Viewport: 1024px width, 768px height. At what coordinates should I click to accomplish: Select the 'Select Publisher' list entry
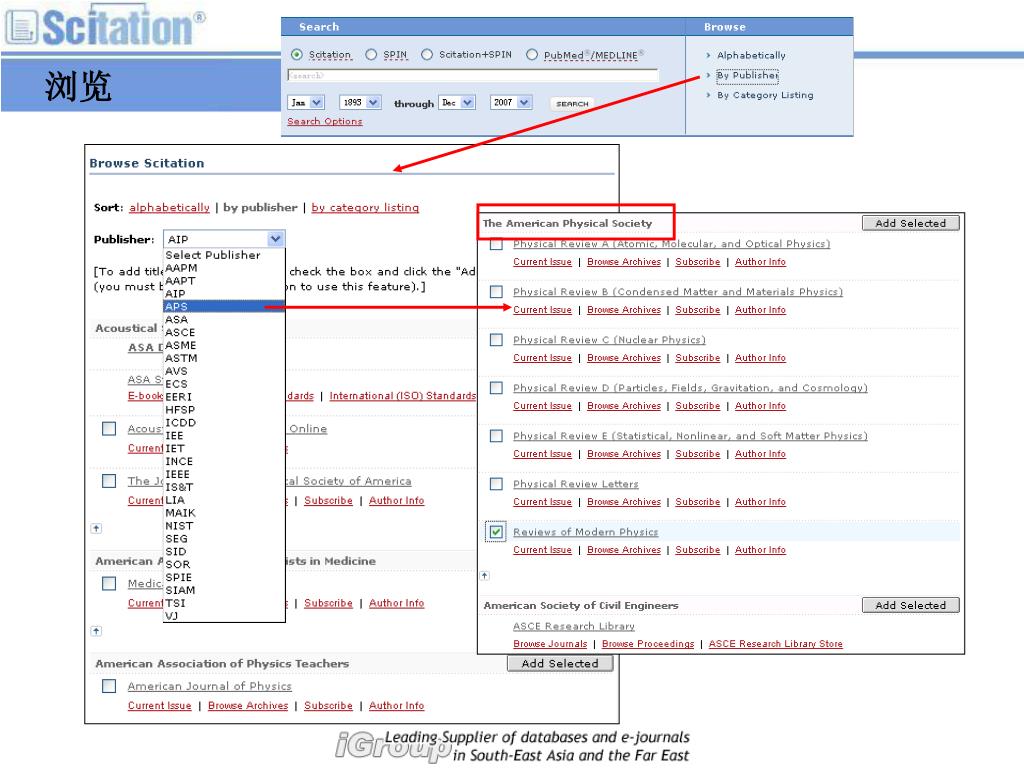tap(224, 255)
